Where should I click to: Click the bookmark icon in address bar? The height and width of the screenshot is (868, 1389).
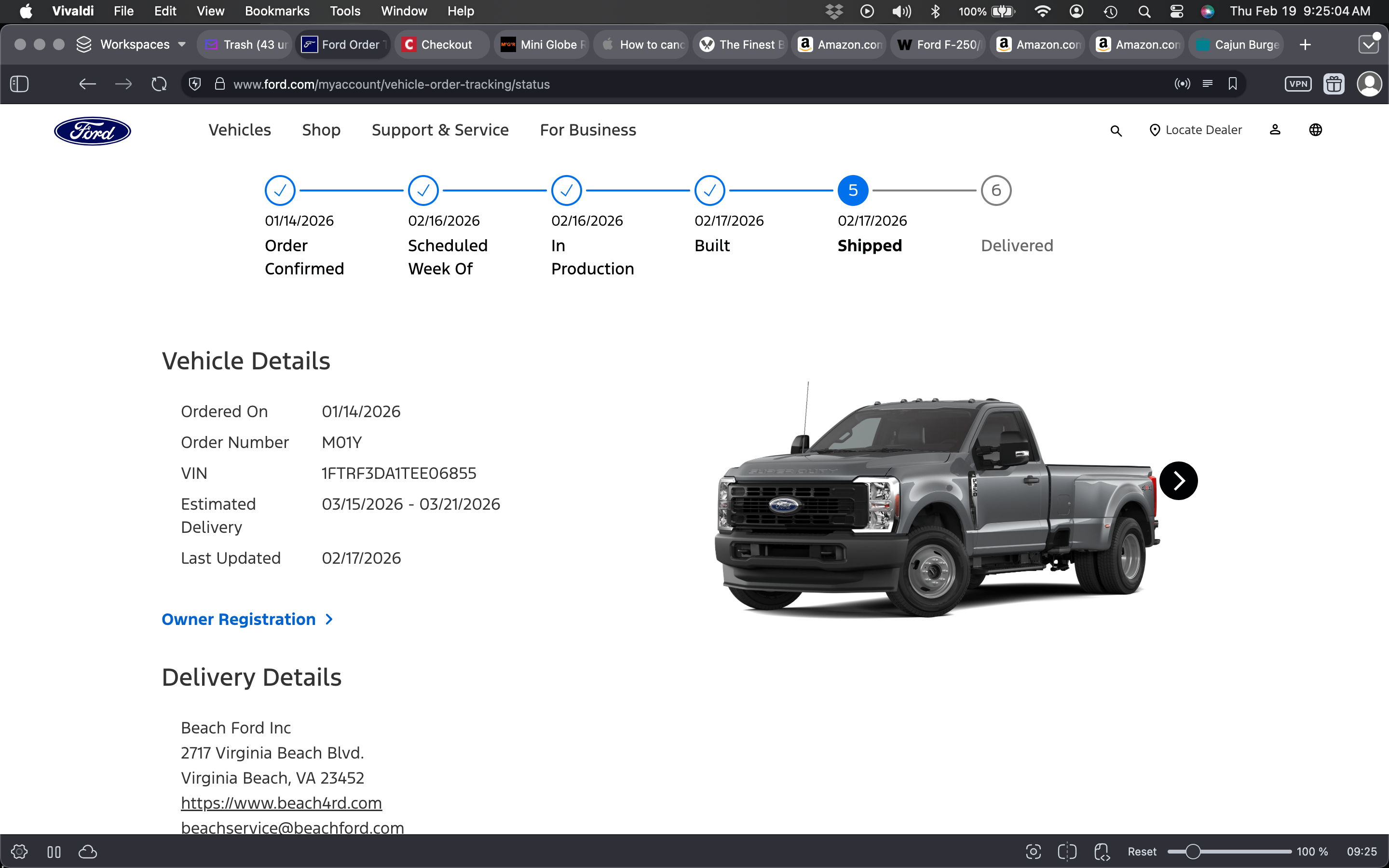pos(1232,84)
